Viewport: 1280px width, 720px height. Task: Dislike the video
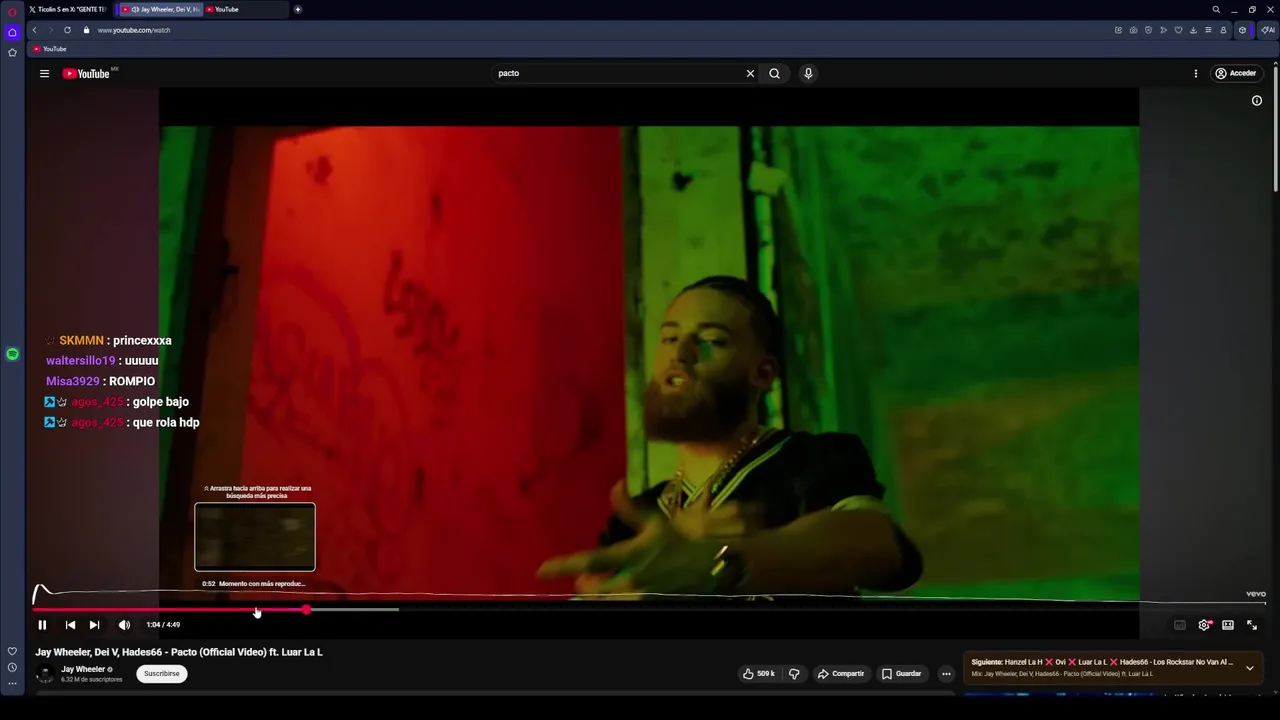(x=794, y=674)
